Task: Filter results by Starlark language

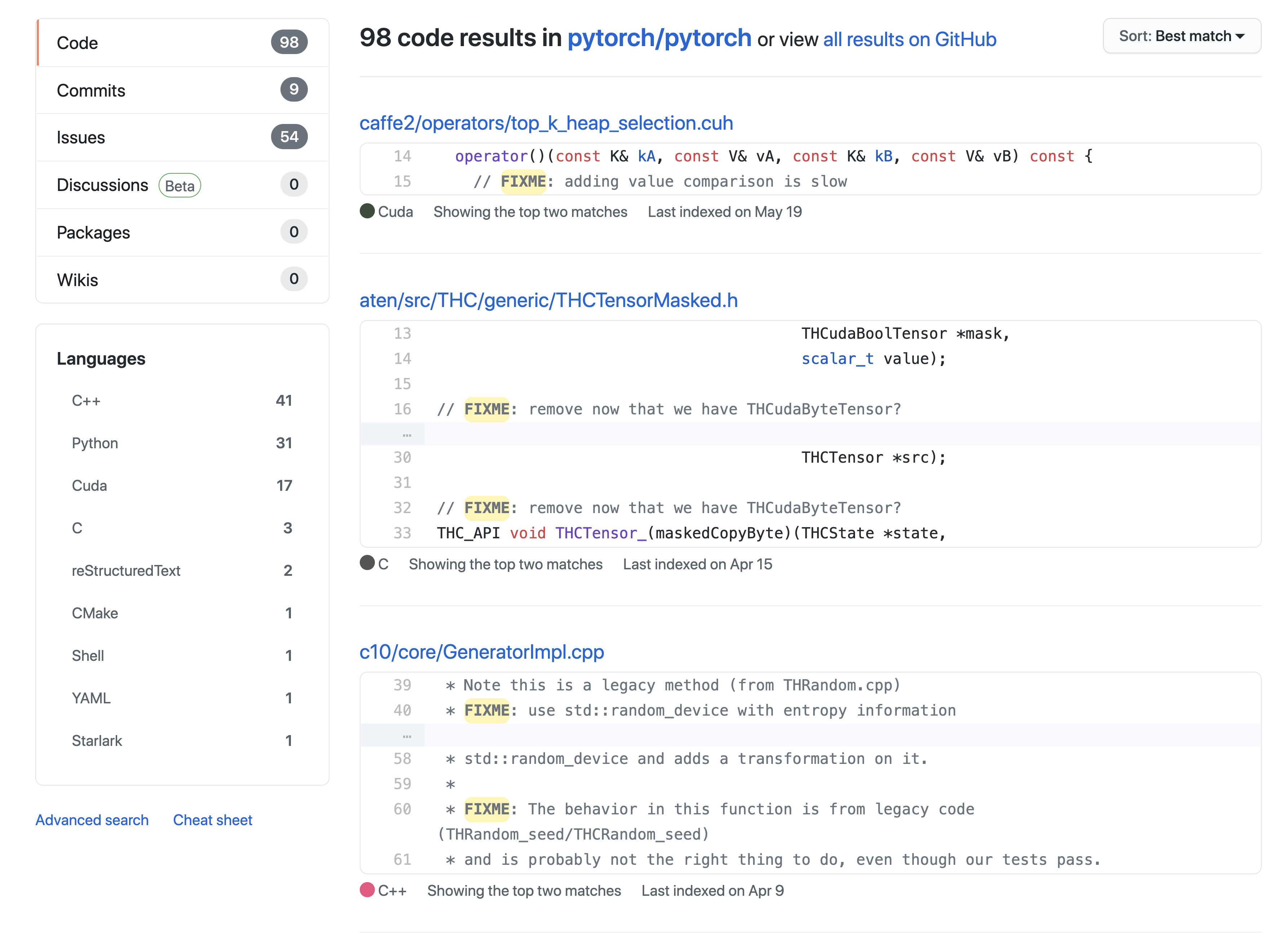Action: pos(182,741)
